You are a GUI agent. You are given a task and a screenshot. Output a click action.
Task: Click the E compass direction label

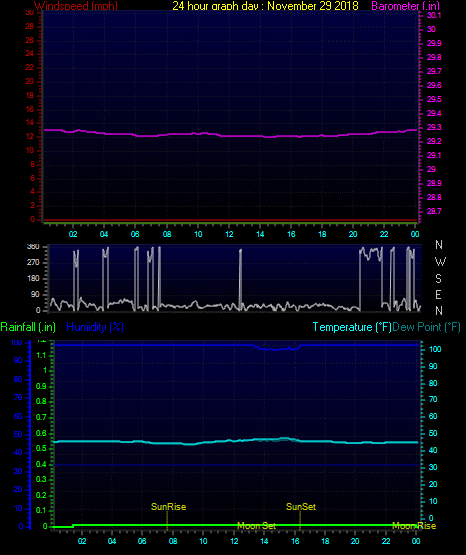click(438, 294)
